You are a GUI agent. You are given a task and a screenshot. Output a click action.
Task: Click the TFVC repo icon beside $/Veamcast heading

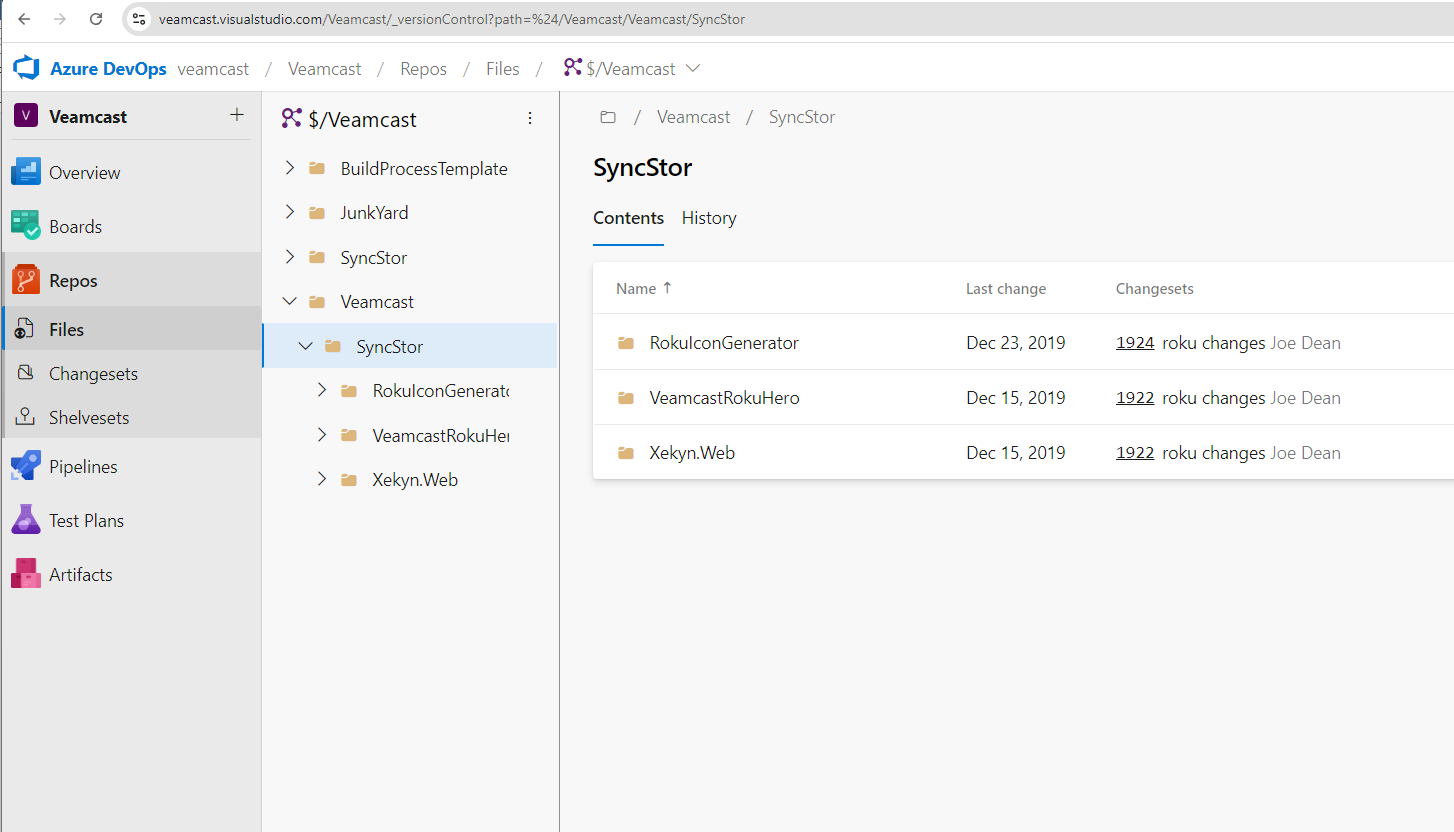click(291, 119)
